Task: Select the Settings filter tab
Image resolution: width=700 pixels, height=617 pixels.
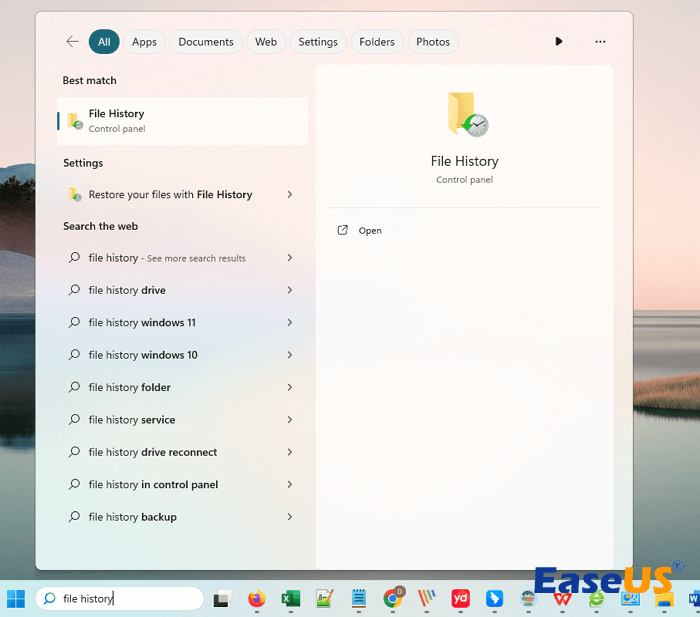Action: (x=318, y=42)
